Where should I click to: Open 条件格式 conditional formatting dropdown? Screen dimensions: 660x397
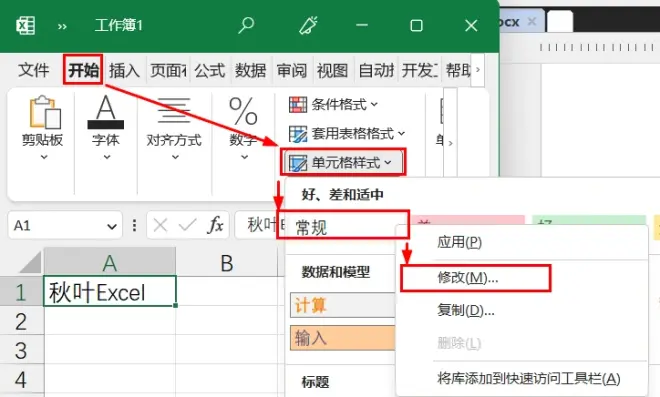coord(333,104)
